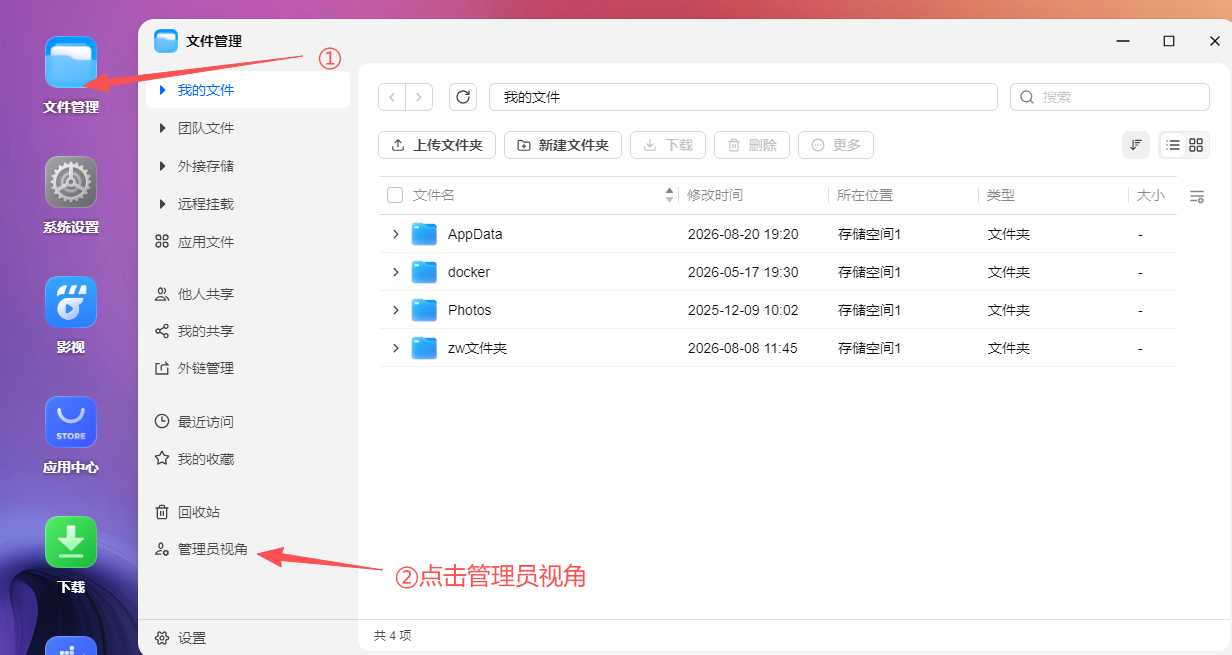This screenshot has width=1232, height=655.
Task: Open the sort order icon
Action: point(1136,145)
